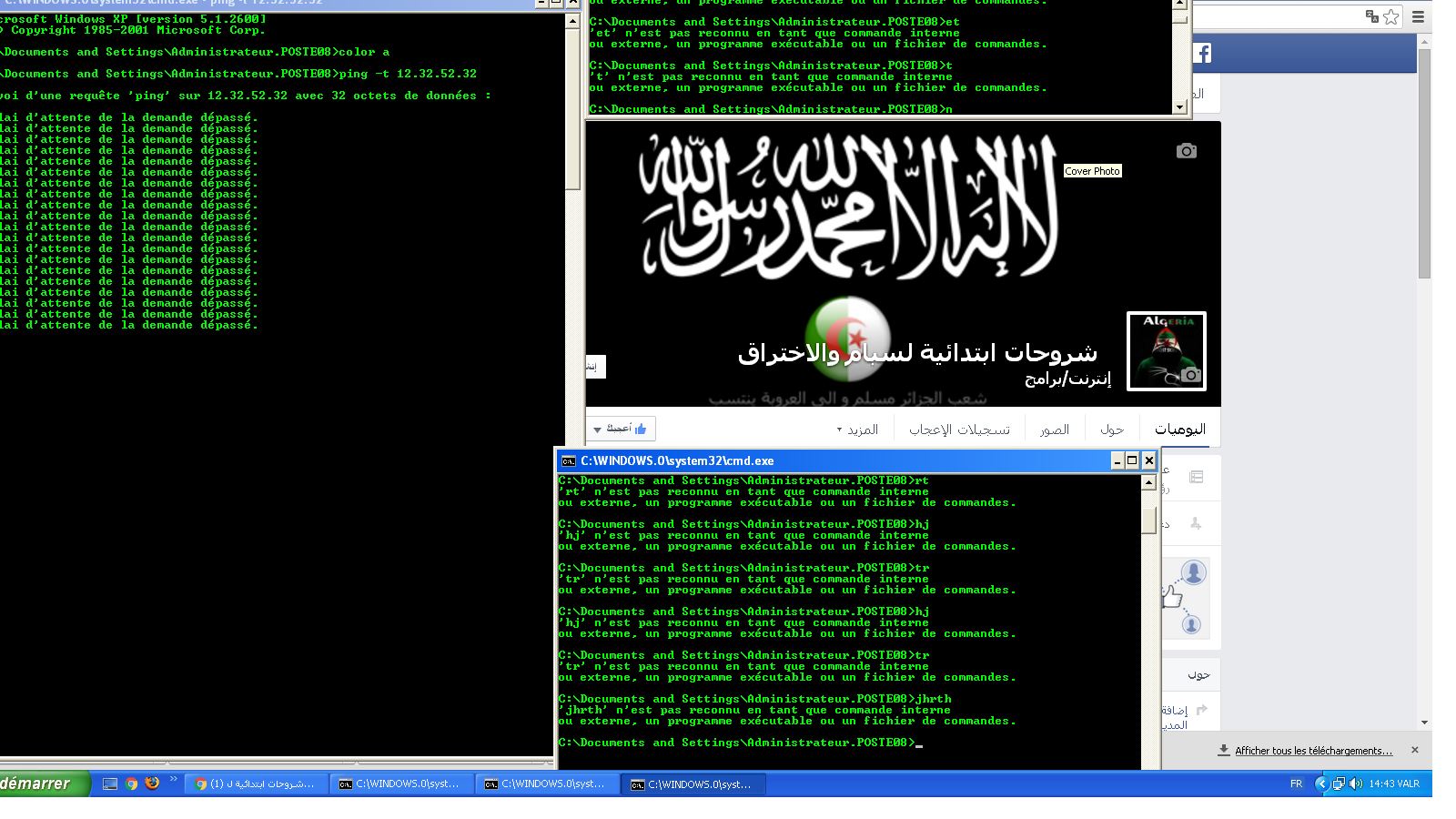Click the Chrome page scrollbar down arrow

click(x=1424, y=723)
